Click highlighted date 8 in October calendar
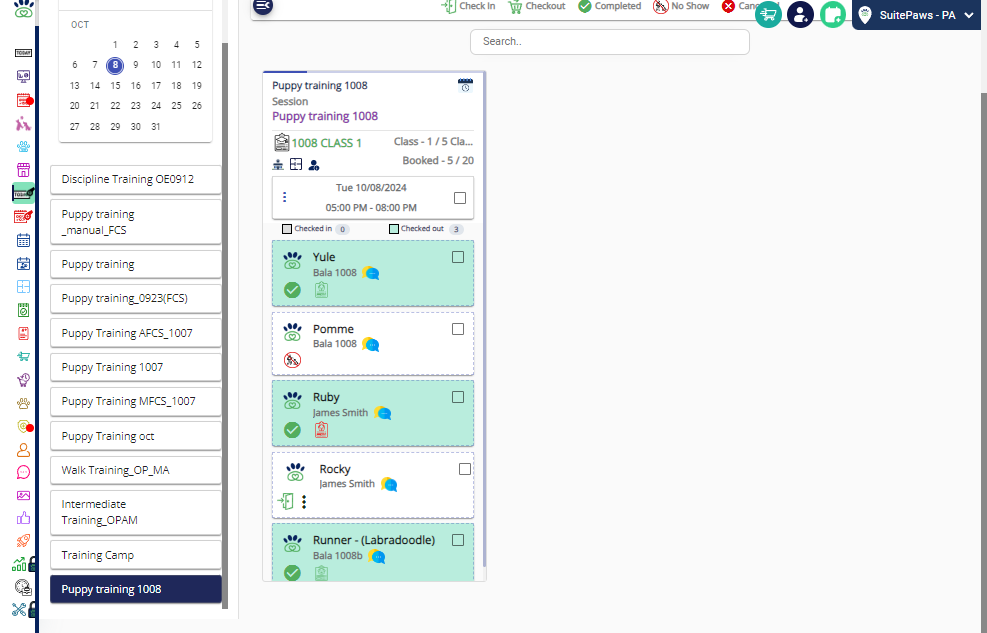Viewport: 987px width, 633px height. tap(115, 65)
